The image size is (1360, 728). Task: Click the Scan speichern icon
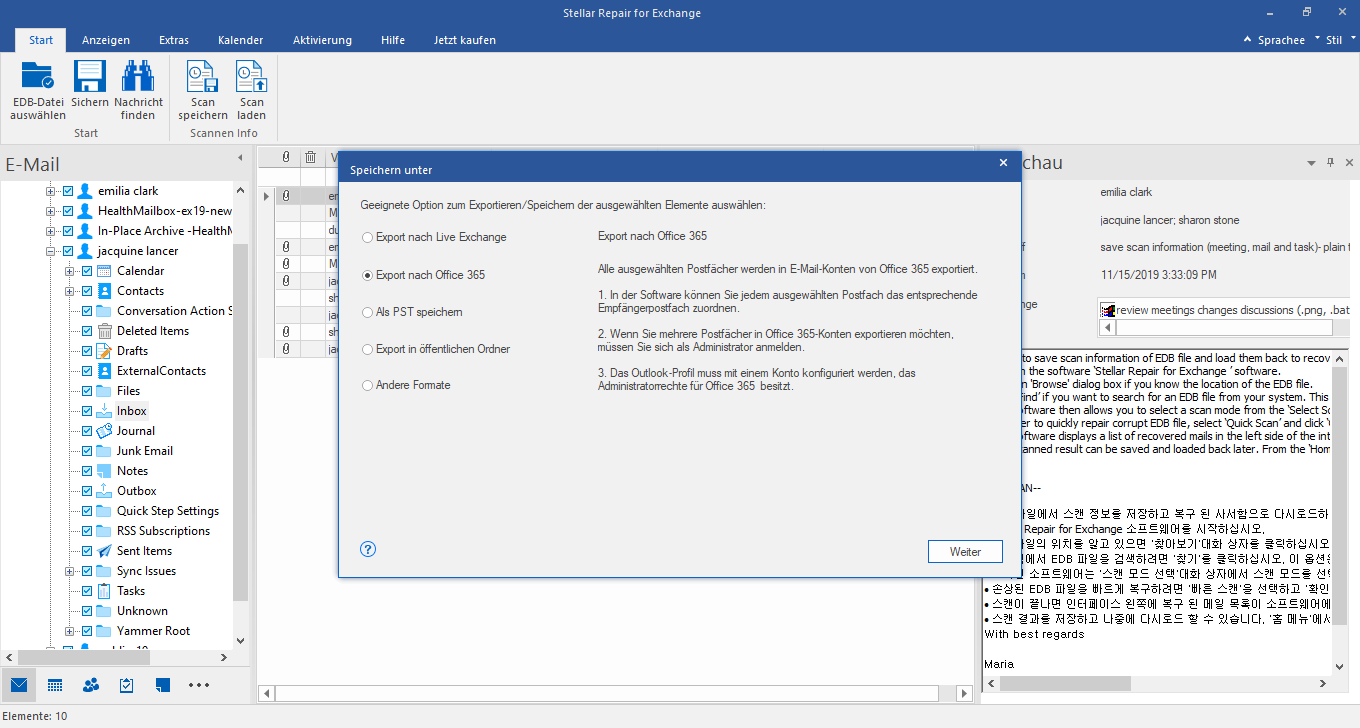[x=203, y=78]
